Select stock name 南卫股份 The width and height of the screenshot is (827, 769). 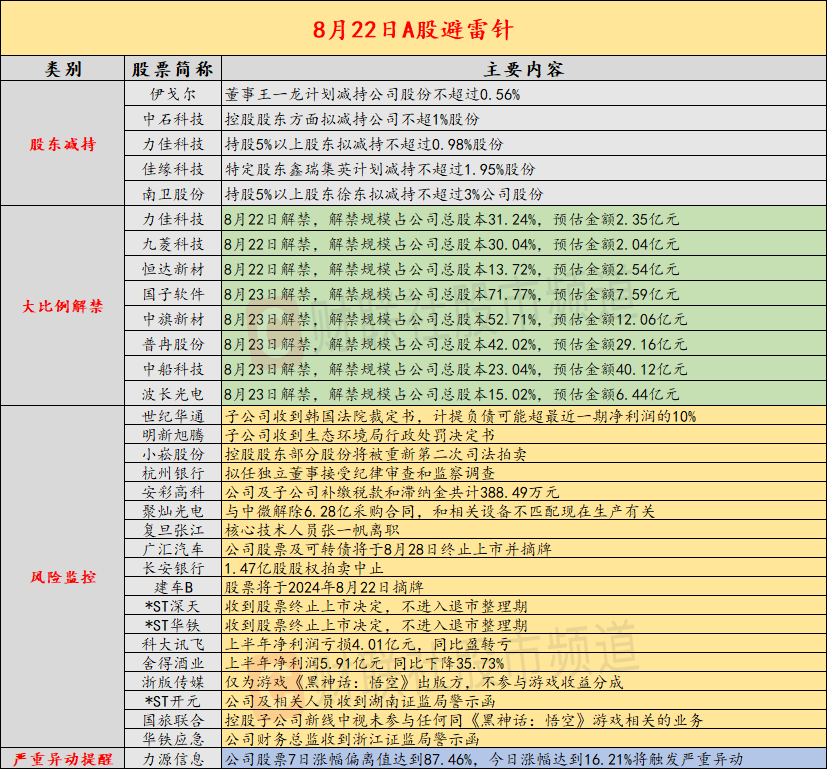[173, 194]
